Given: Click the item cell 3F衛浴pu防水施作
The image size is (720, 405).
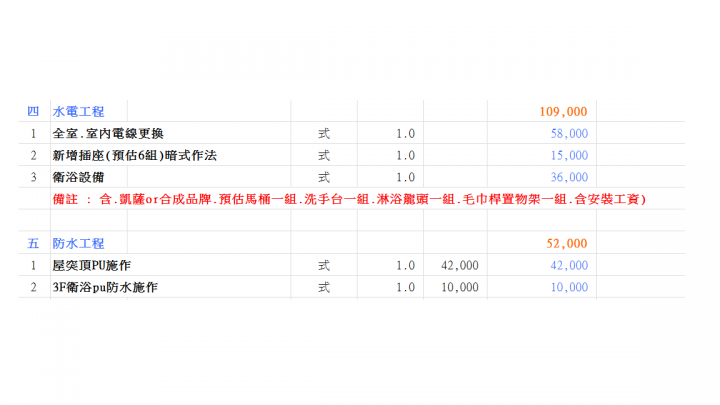Looking at the screenshot, I should 105,287.
